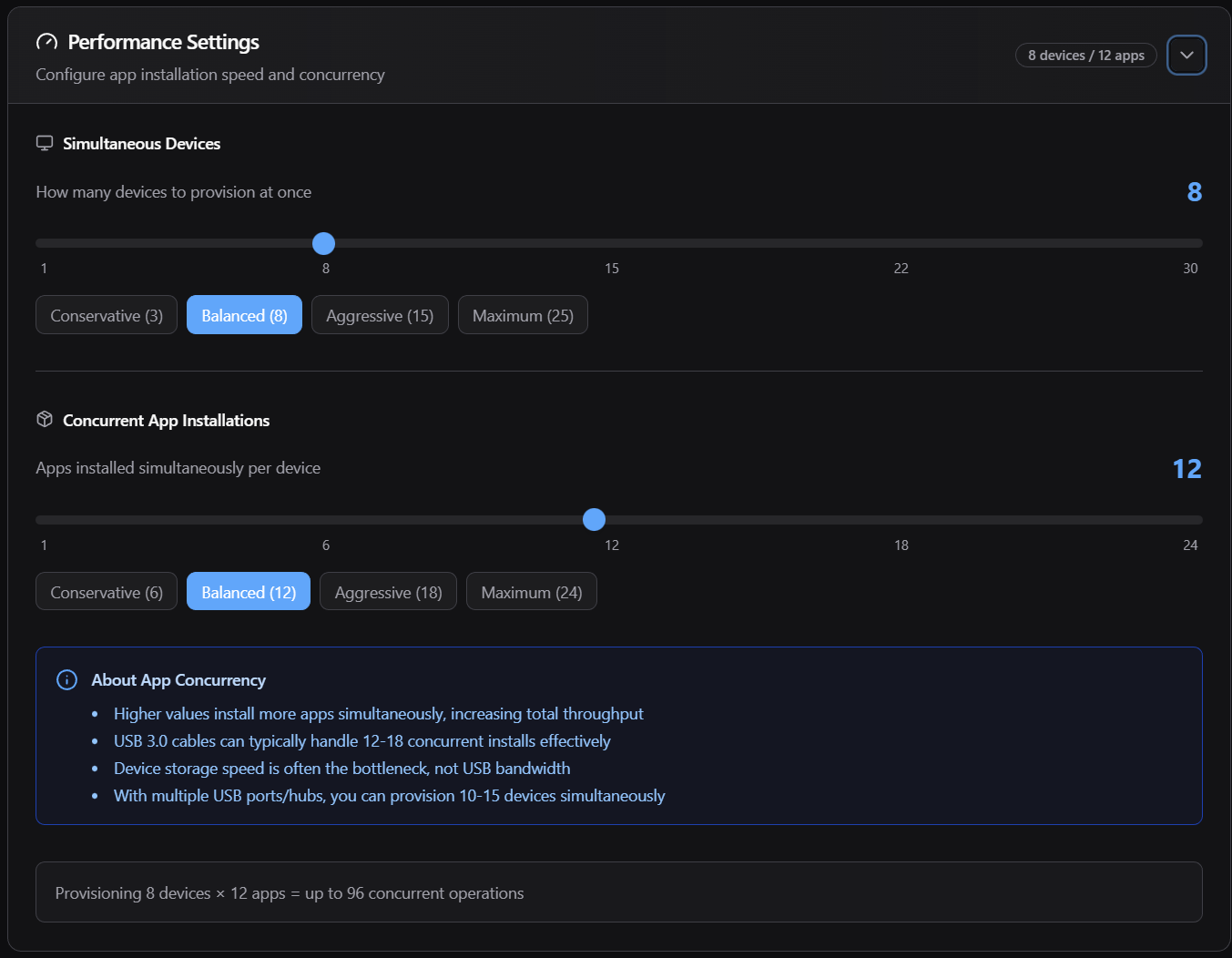This screenshot has height=958, width=1232.
Task: Click the About App Concurrency info icon
Action: point(66,679)
